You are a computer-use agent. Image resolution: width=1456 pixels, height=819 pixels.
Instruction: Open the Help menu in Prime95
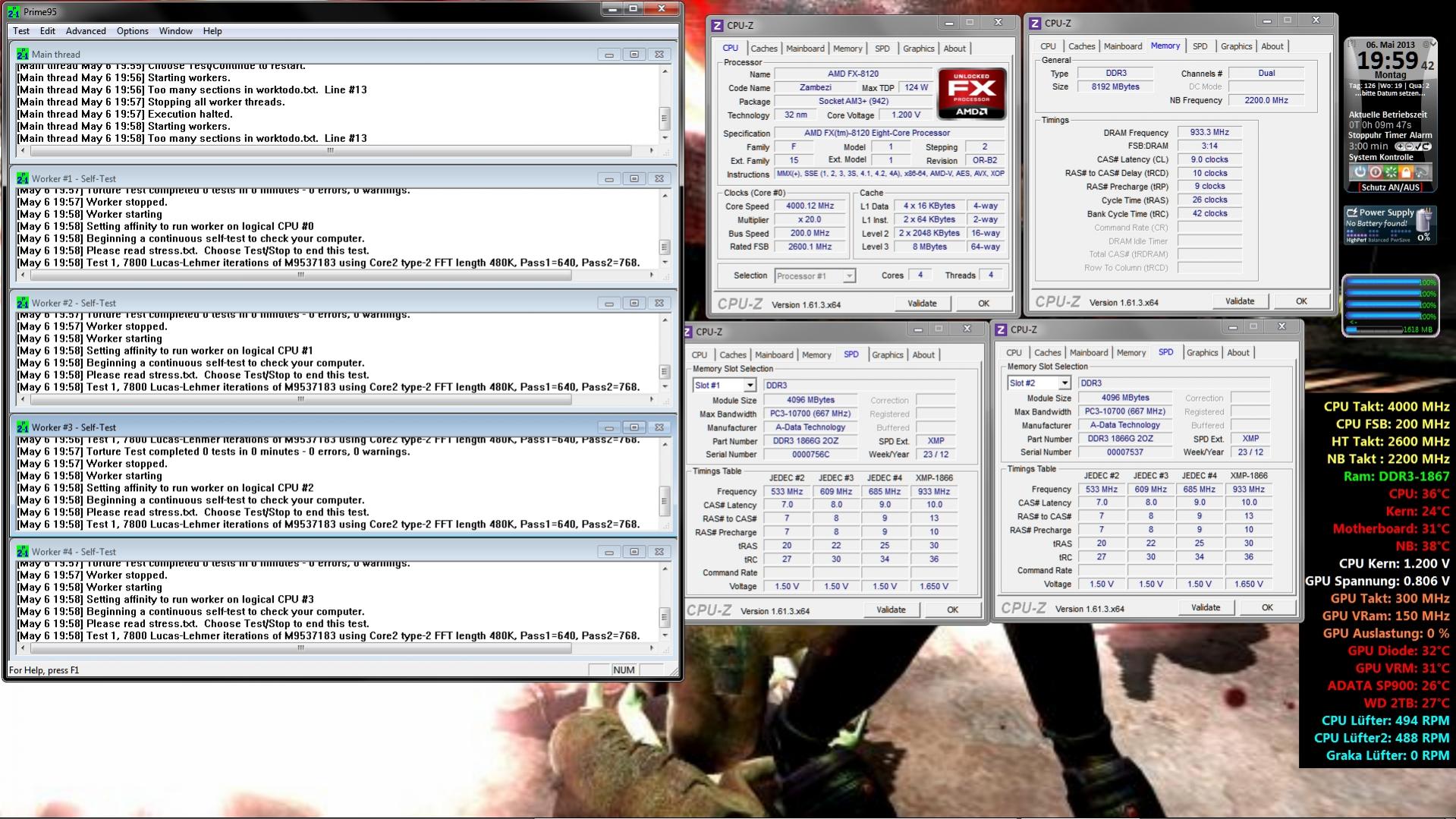[212, 31]
